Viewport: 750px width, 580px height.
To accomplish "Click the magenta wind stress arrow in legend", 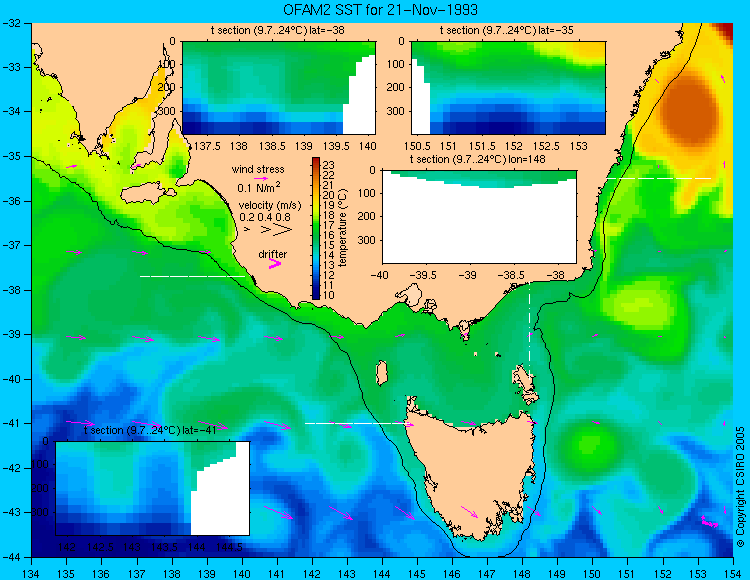I will click(x=261, y=178).
